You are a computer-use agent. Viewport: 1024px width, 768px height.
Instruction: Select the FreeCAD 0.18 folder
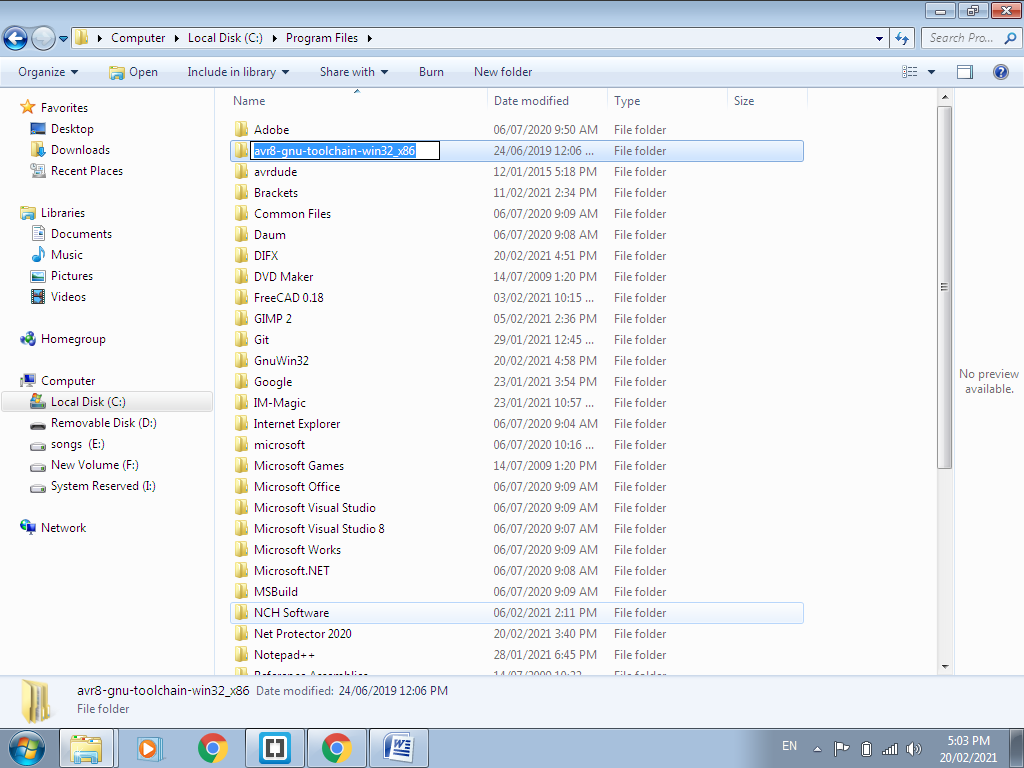[x=517, y=298]
